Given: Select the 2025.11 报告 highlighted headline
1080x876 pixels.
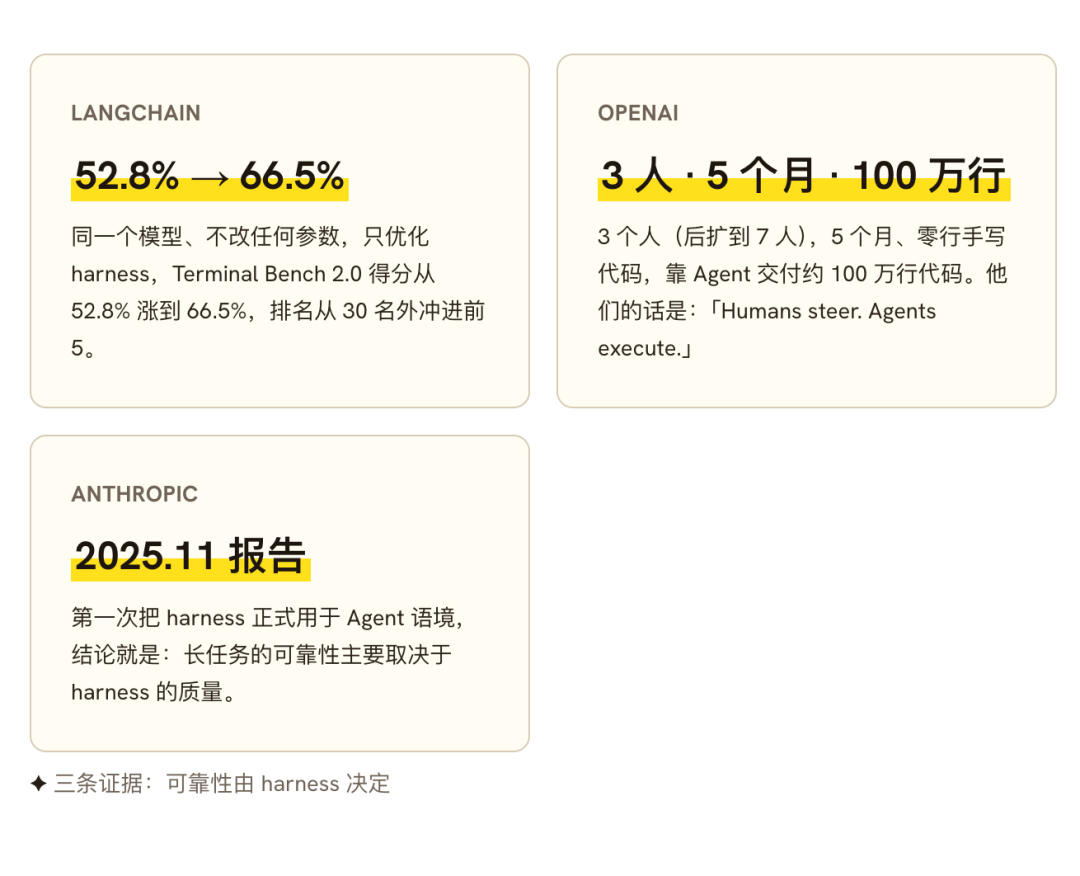Looking at the screenshot, I should click(191, 557).
